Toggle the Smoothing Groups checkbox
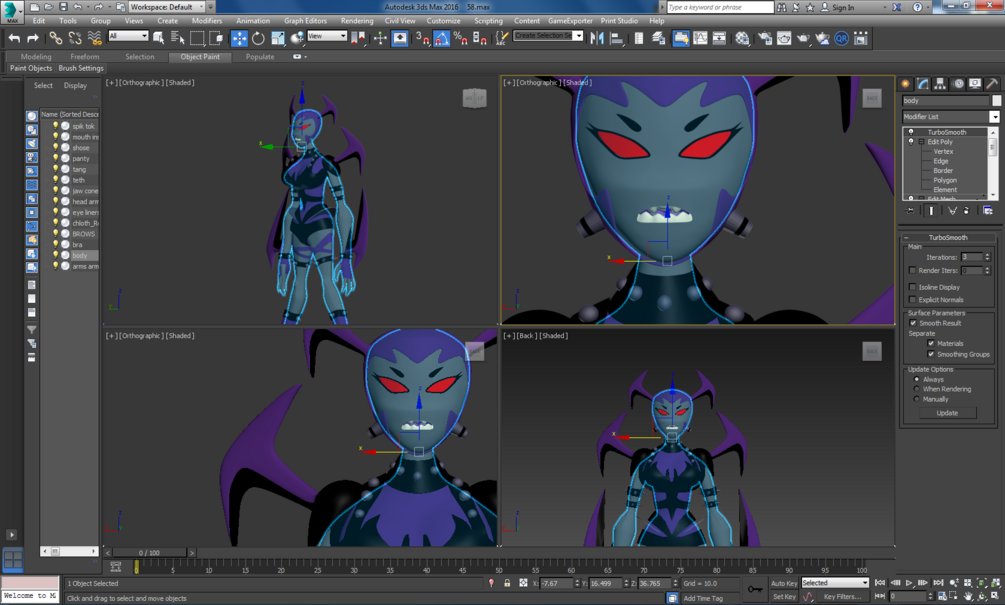 (x=931, y=354)
